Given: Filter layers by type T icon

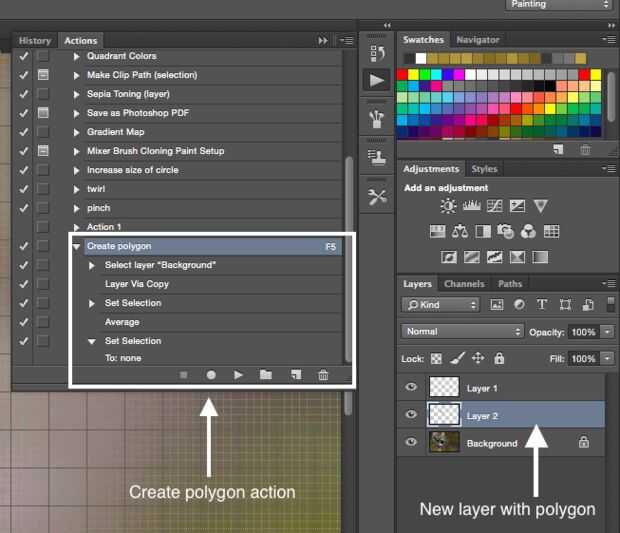Looking at the screenshot, I should pos(542,304).
